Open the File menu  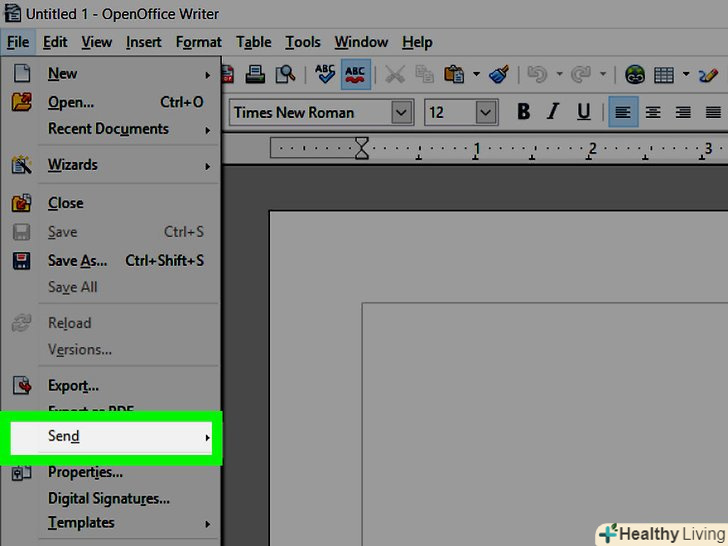[18, 42]
